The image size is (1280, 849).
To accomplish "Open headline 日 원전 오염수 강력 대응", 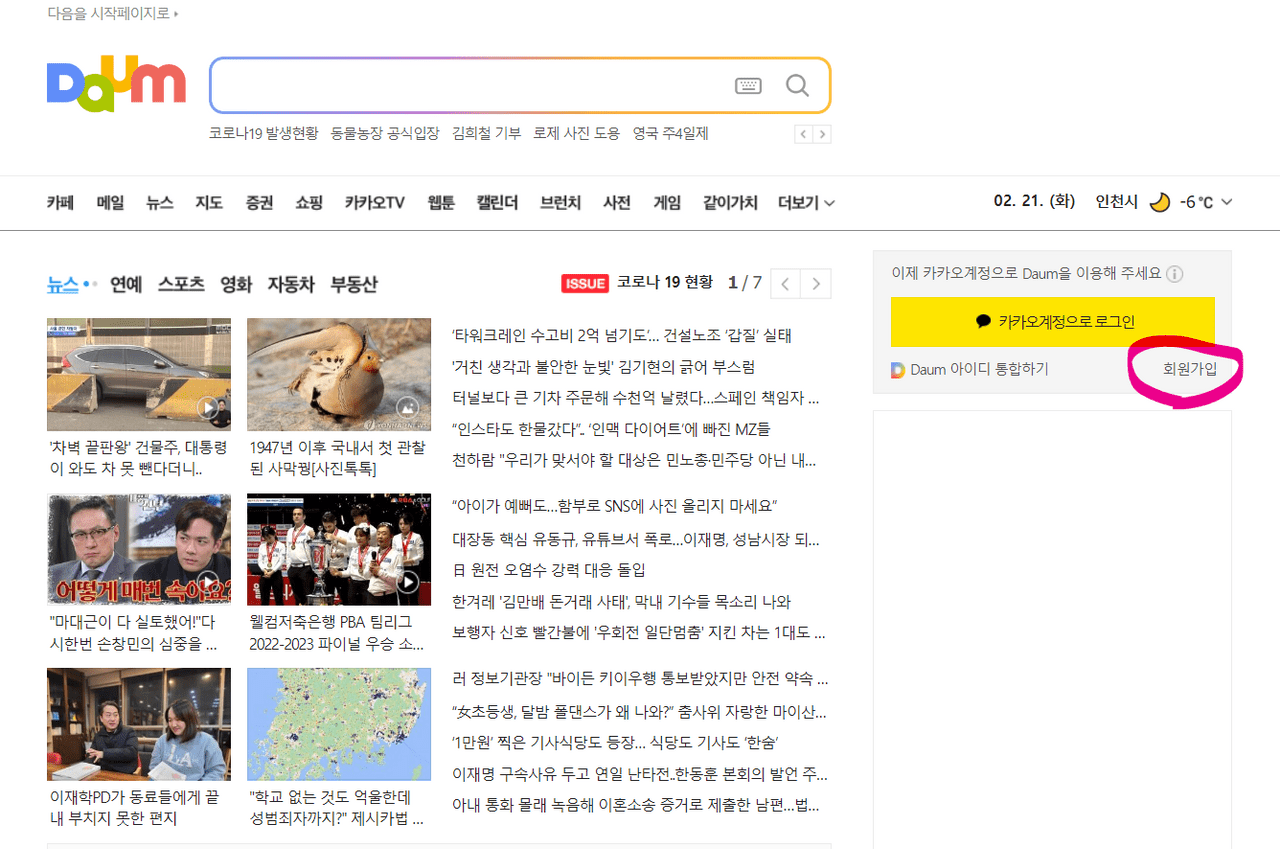I will 549,570.
